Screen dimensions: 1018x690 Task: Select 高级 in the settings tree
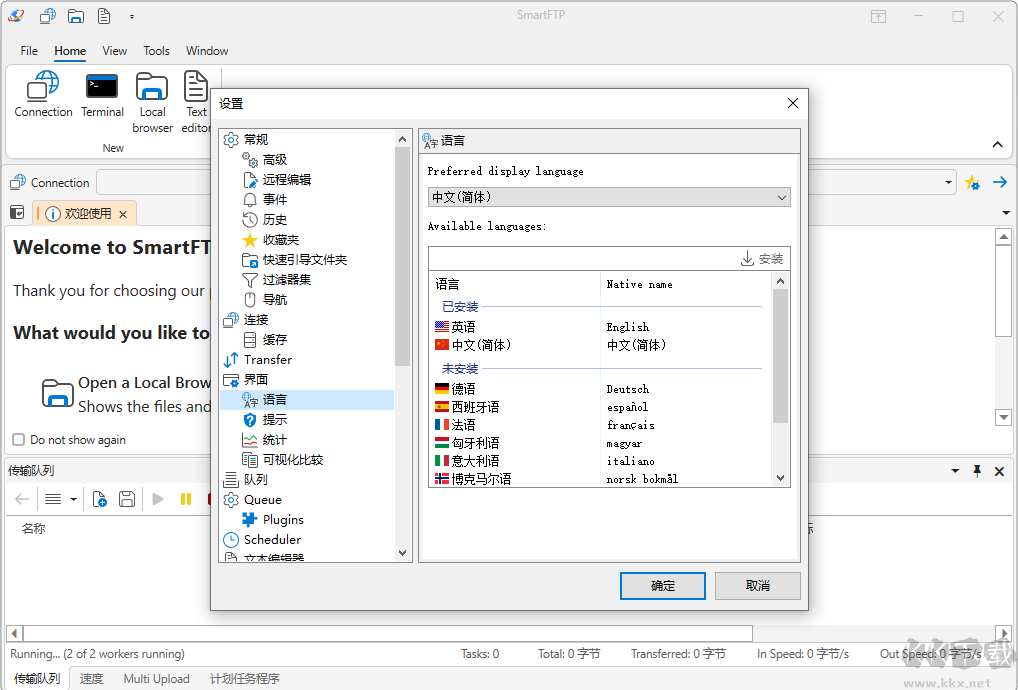pos(274,160)
